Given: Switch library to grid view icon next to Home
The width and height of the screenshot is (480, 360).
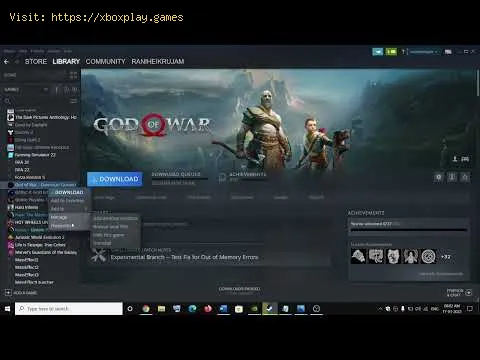Looking at the screenshot, I should coord(73,75).
